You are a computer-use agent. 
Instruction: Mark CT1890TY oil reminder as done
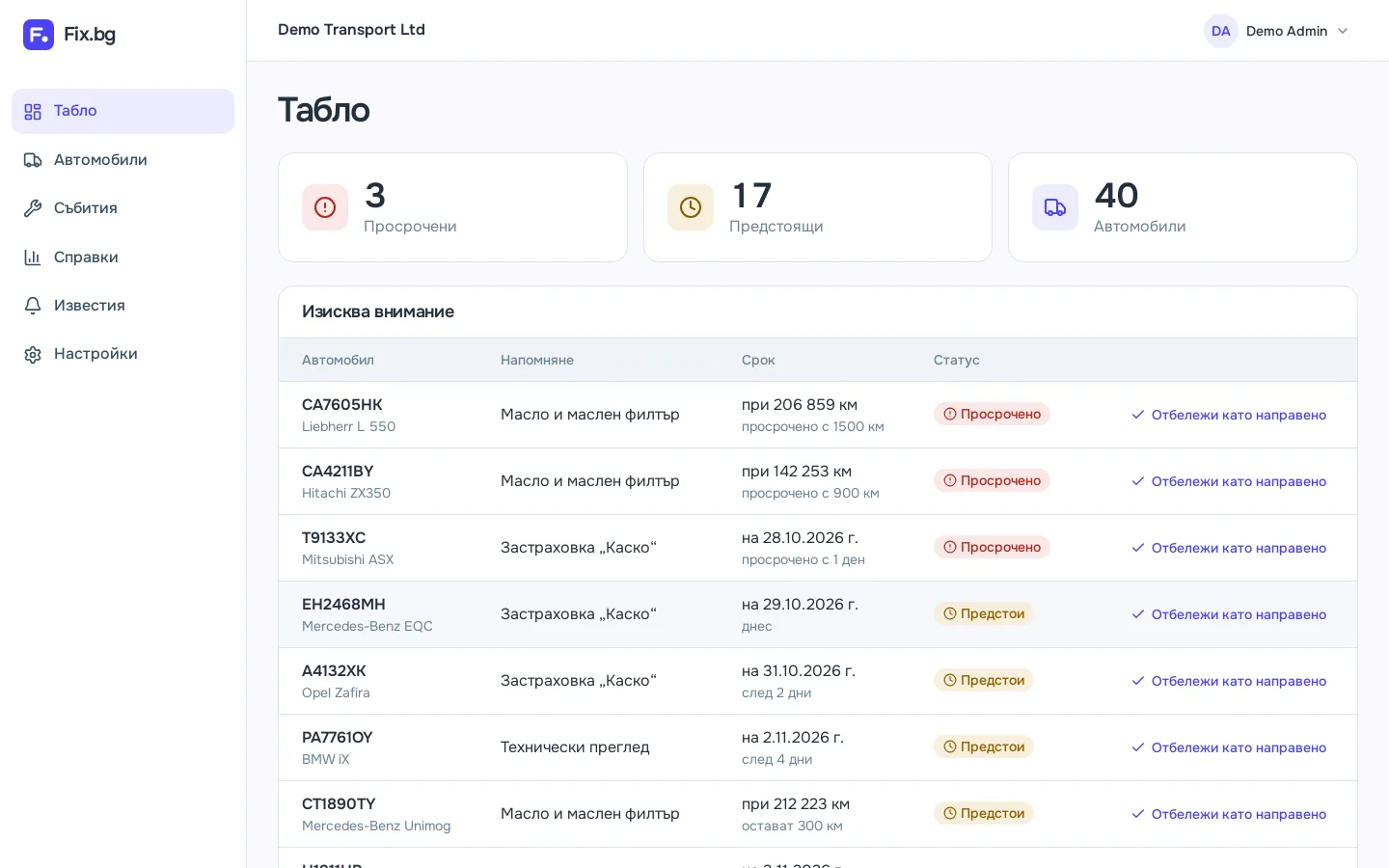tap(1229, 814)
